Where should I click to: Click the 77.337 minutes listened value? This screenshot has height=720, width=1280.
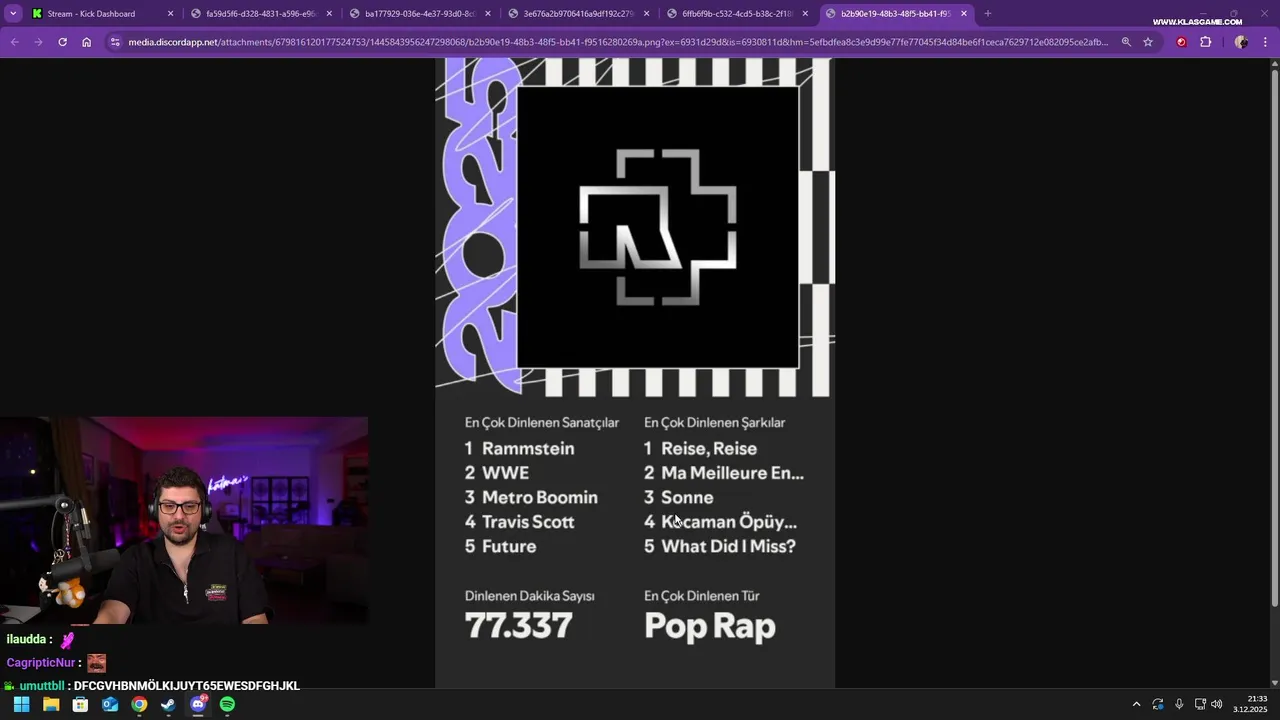tap(519, 626)
